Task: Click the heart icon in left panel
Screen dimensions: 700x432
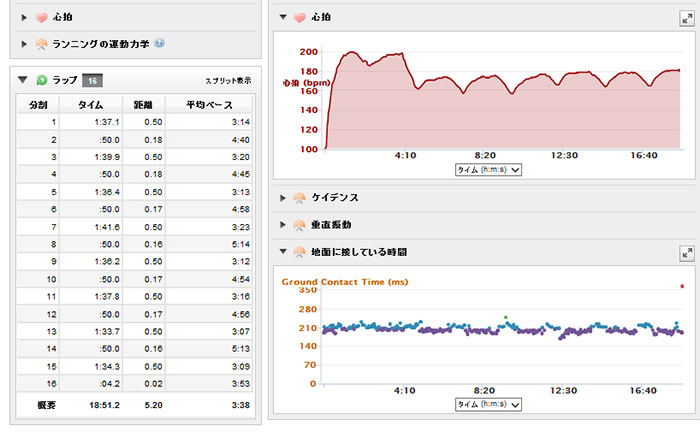Action: 42,17
